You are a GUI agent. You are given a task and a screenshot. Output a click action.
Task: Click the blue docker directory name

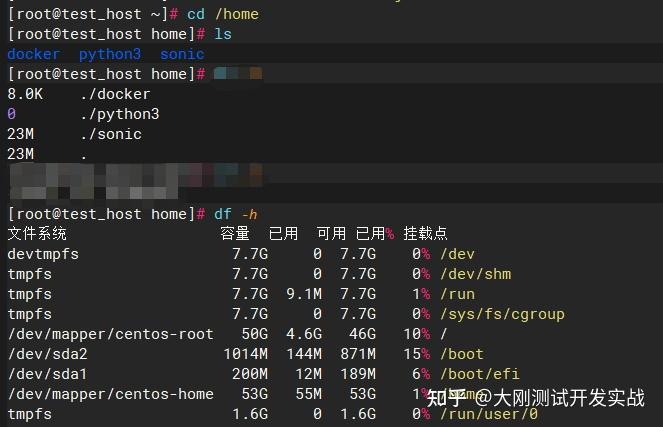point(34,54)
